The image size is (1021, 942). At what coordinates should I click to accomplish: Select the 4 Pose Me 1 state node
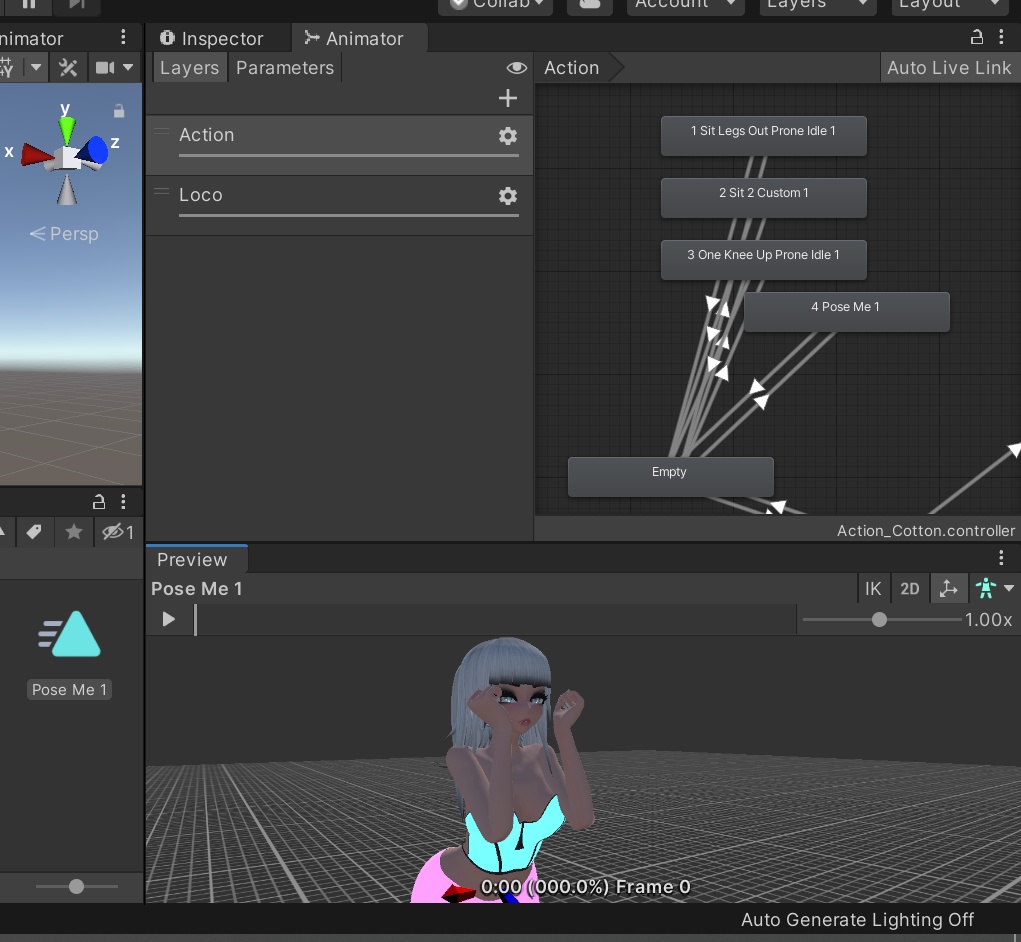(x=846, y=312)
